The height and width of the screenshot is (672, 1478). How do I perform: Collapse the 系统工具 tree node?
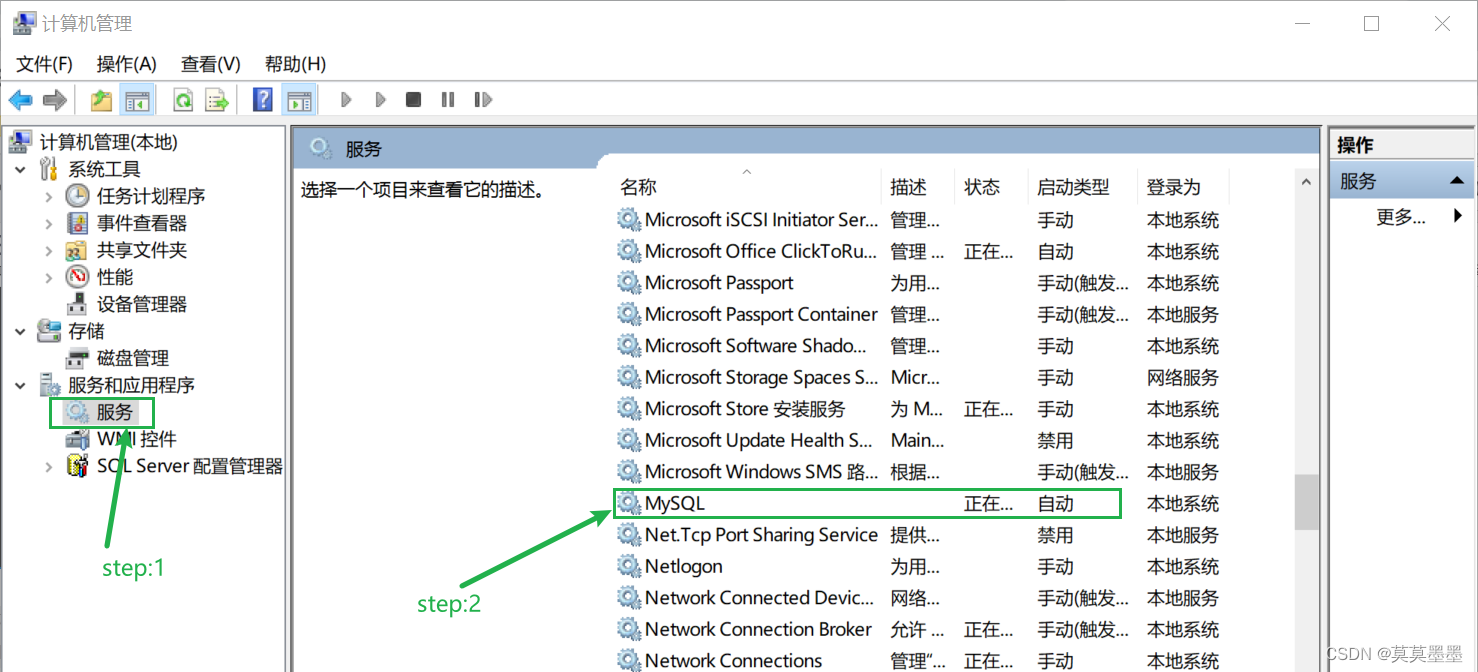tap(21, 170)
